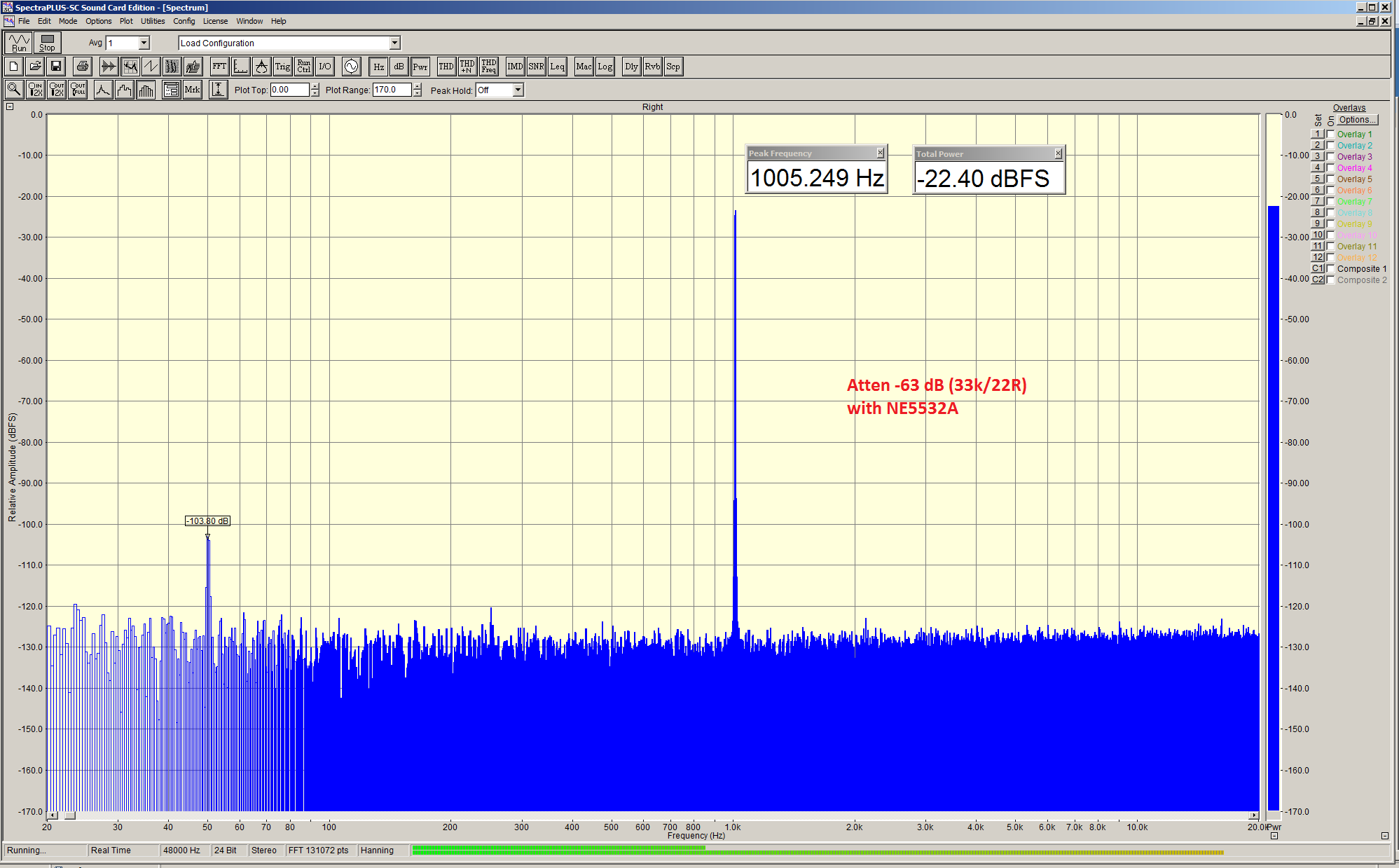Click the zoom In 2X icon
Screen dimensions: 1399x868
click(35, 90)
